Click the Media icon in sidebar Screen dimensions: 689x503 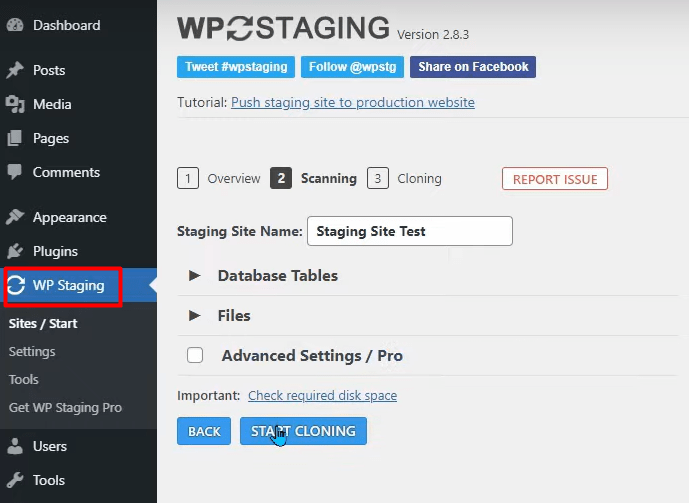click(x=15, y=104)
